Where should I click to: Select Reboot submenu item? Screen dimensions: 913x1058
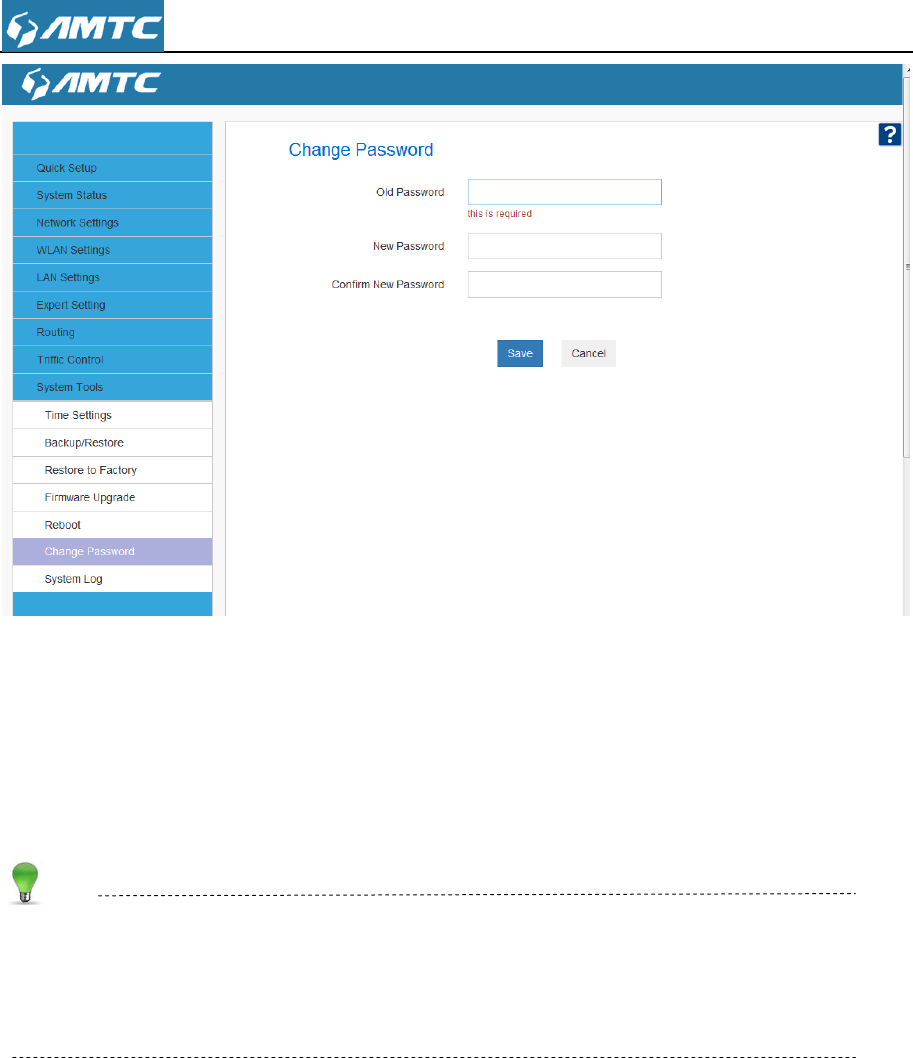click(112, 525)
